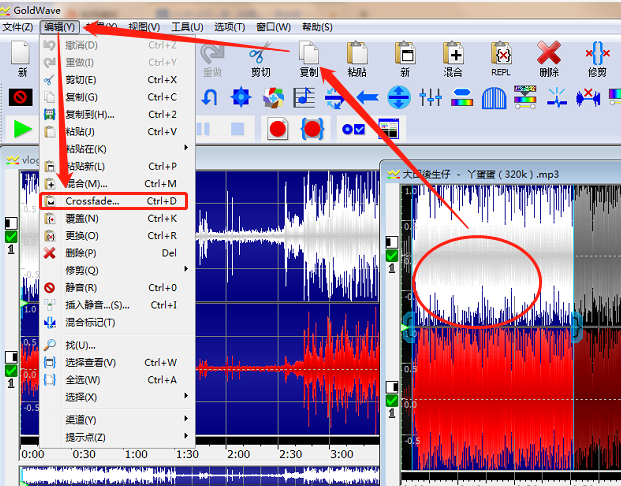This screenshot has height=486, width=621.
Task: Click the Cut (剪切) scissors toolbar icon
Action: pyautogui.click(x=260, y=58)
